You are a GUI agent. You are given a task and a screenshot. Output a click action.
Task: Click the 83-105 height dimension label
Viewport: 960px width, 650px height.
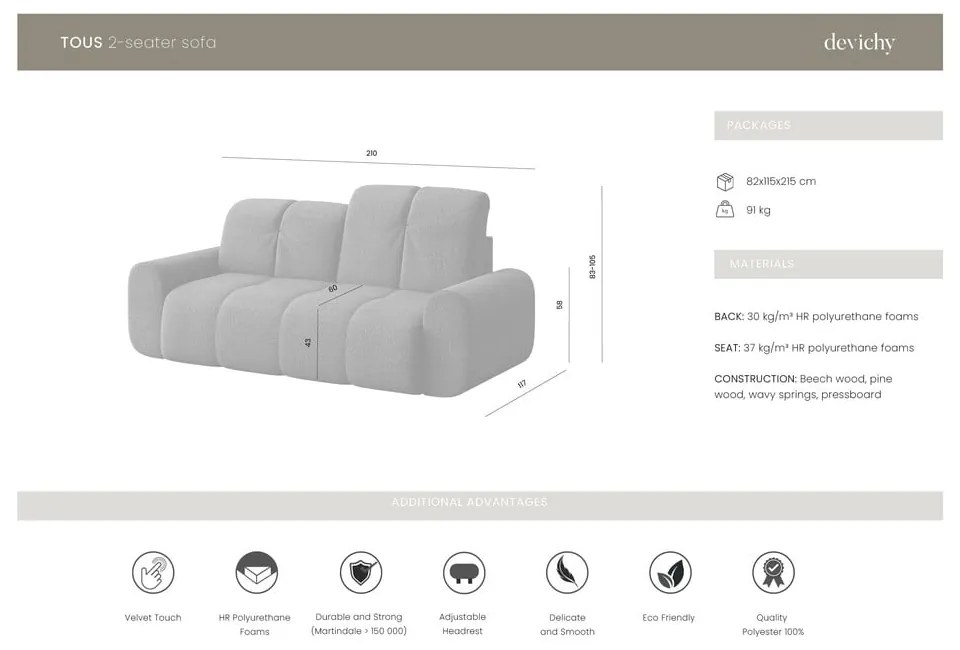point(592,267)
